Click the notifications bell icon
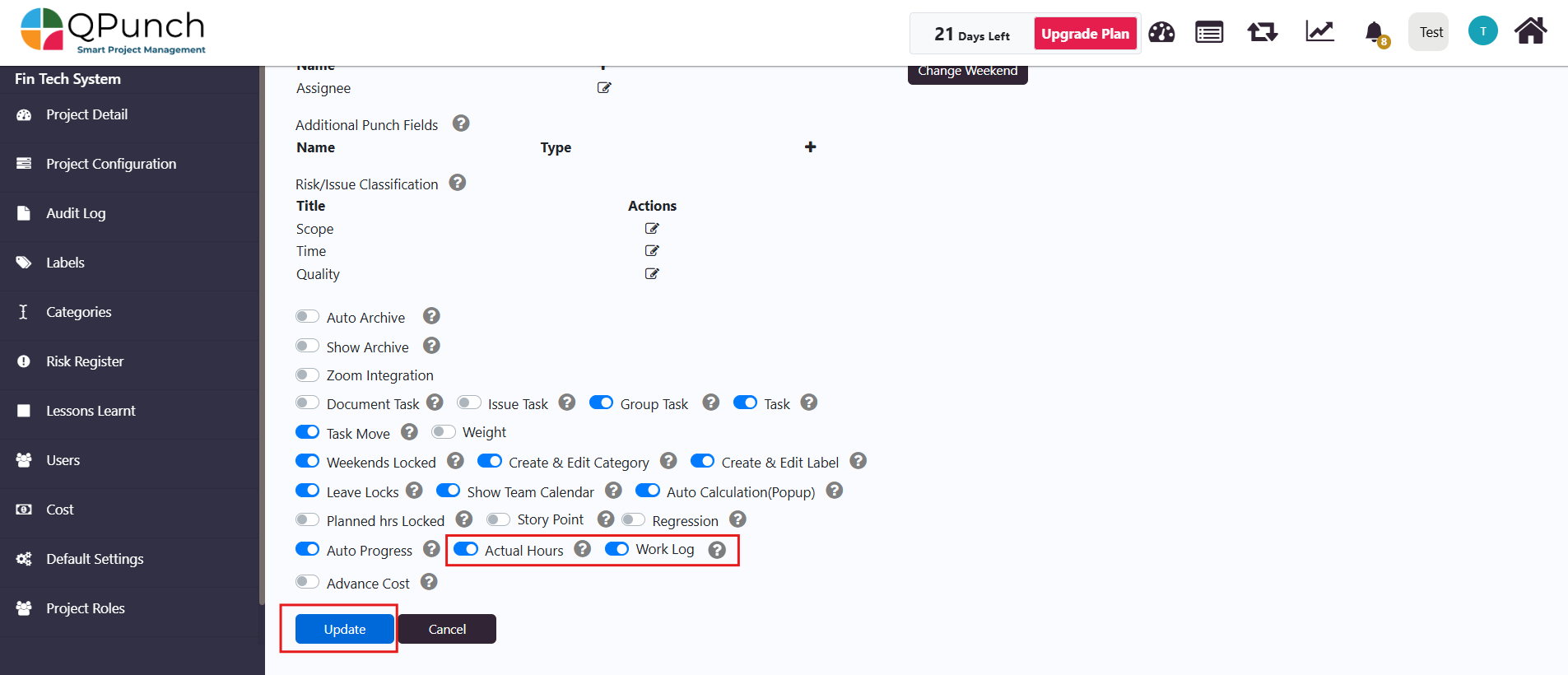 (1374, 33)
